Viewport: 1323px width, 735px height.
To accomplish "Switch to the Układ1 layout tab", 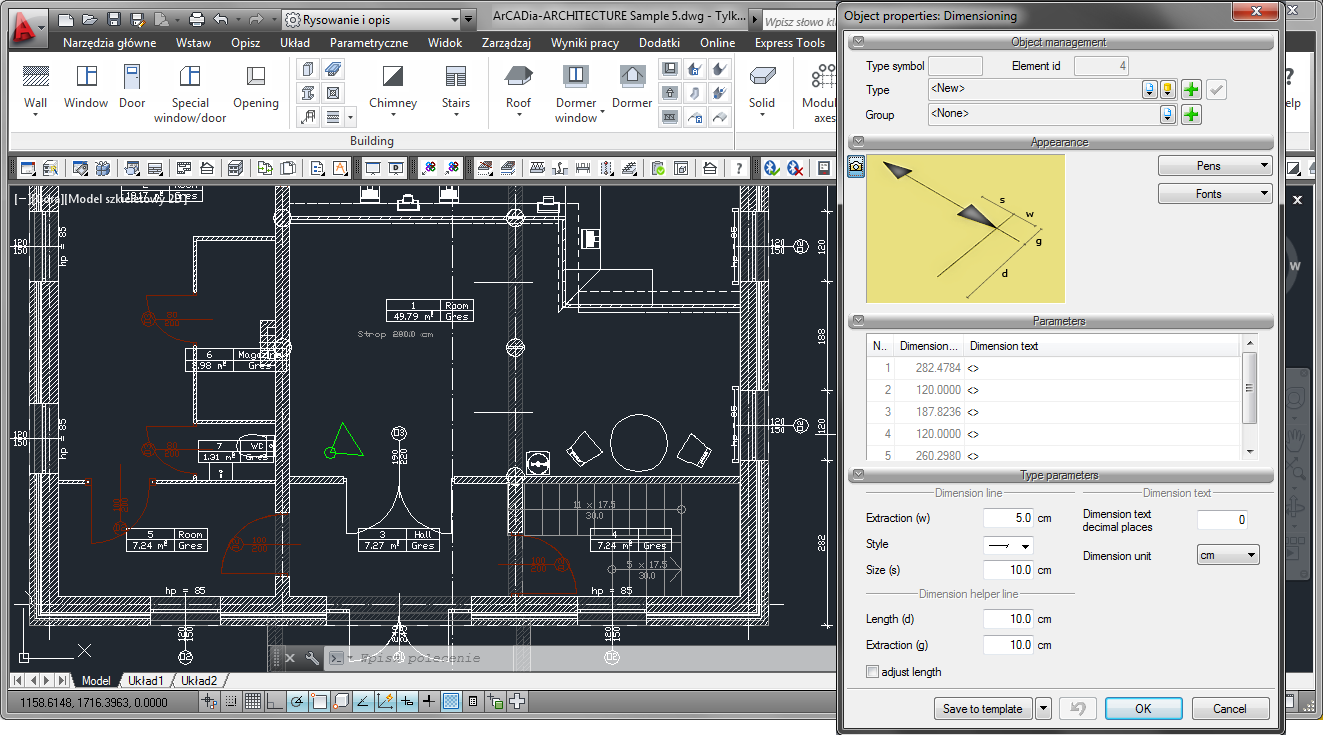I will (145, 681).
